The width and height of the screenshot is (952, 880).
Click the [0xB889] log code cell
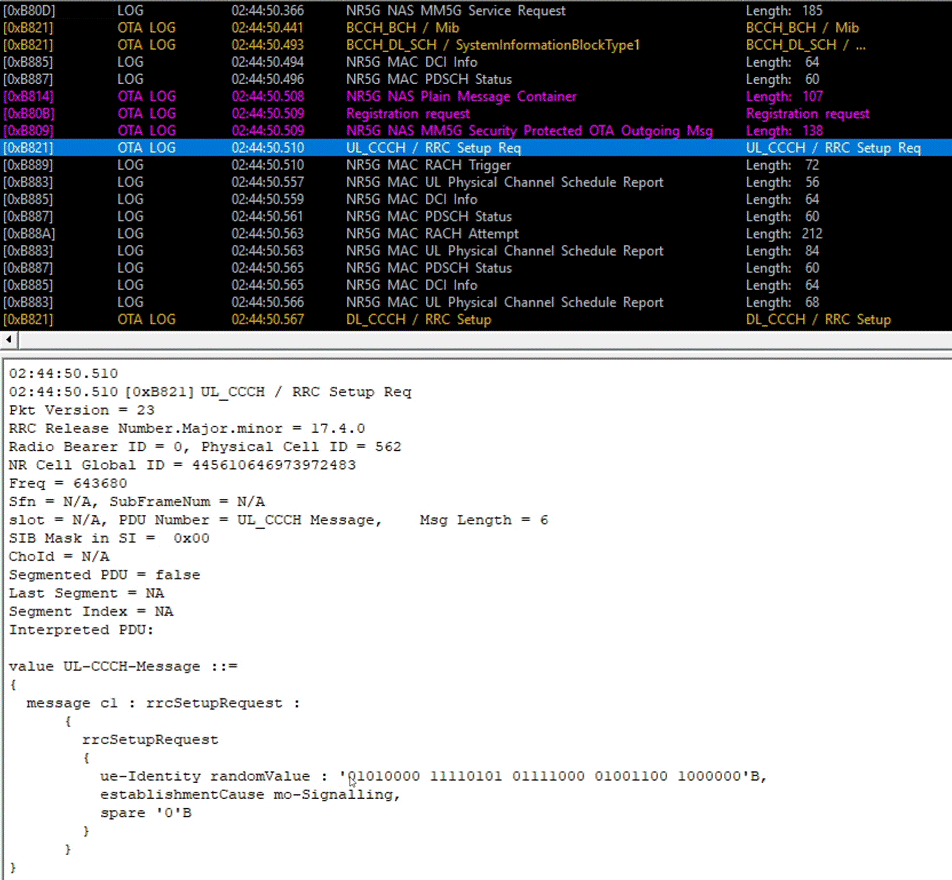click(x=28, y=165)
